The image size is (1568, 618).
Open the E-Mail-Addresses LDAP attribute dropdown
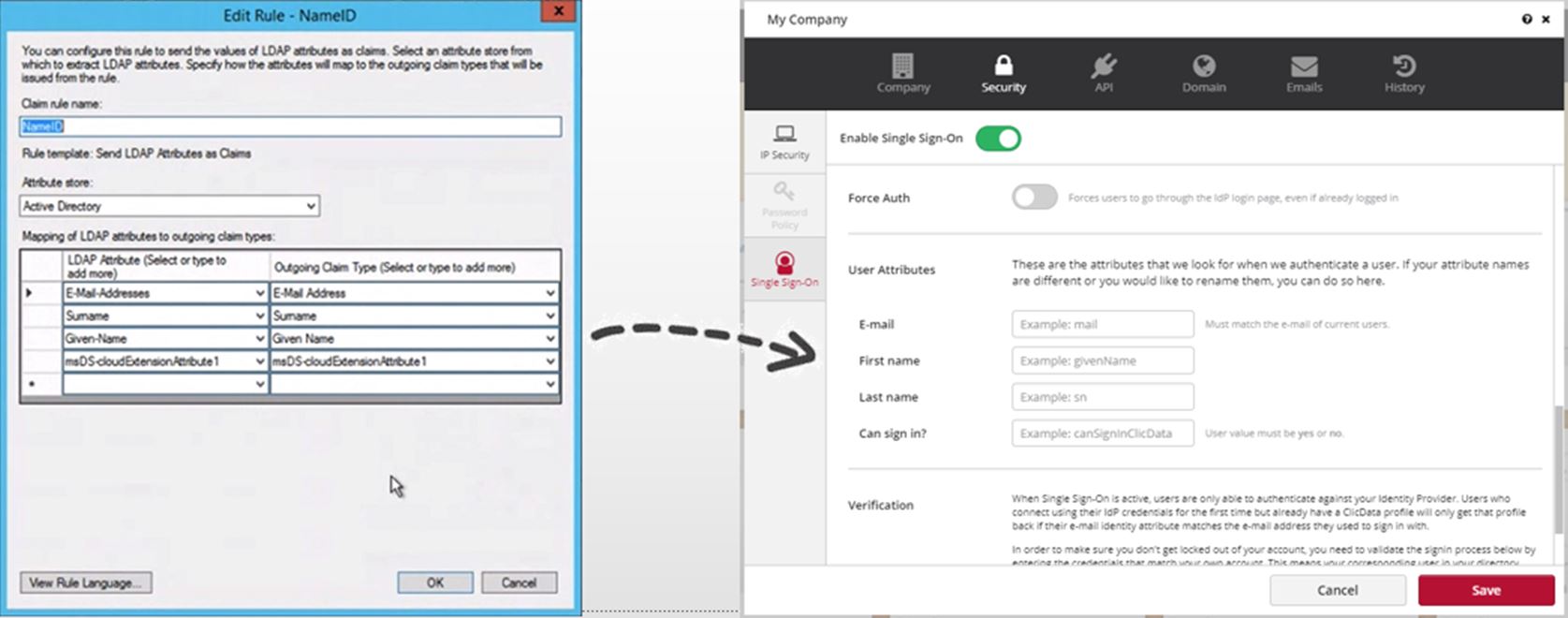pos(260,293)
